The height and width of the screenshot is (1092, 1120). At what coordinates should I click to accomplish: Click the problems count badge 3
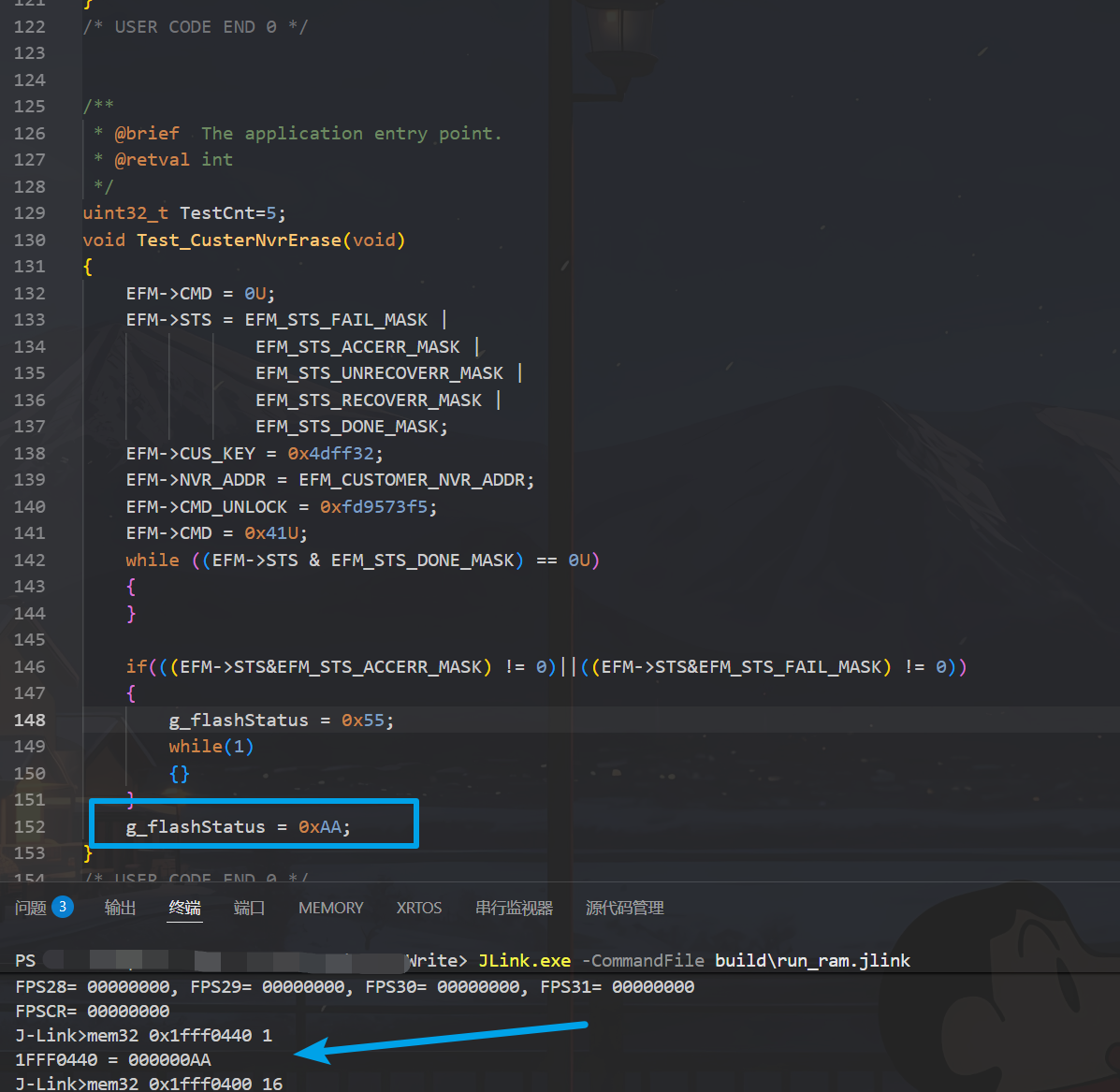click(63, 907)
